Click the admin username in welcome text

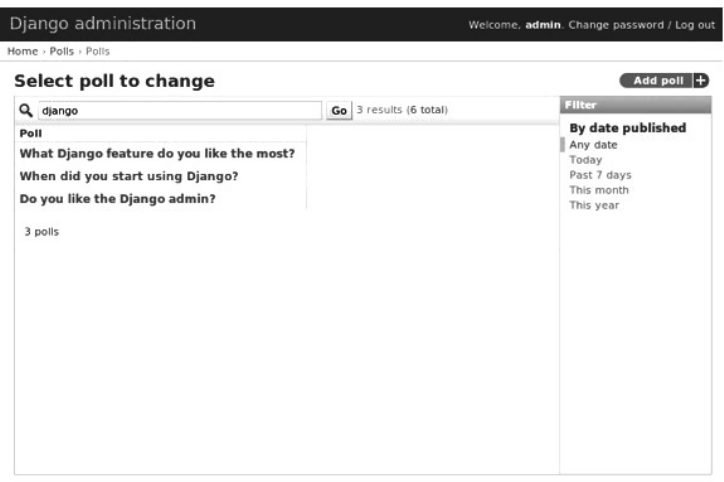543,25
